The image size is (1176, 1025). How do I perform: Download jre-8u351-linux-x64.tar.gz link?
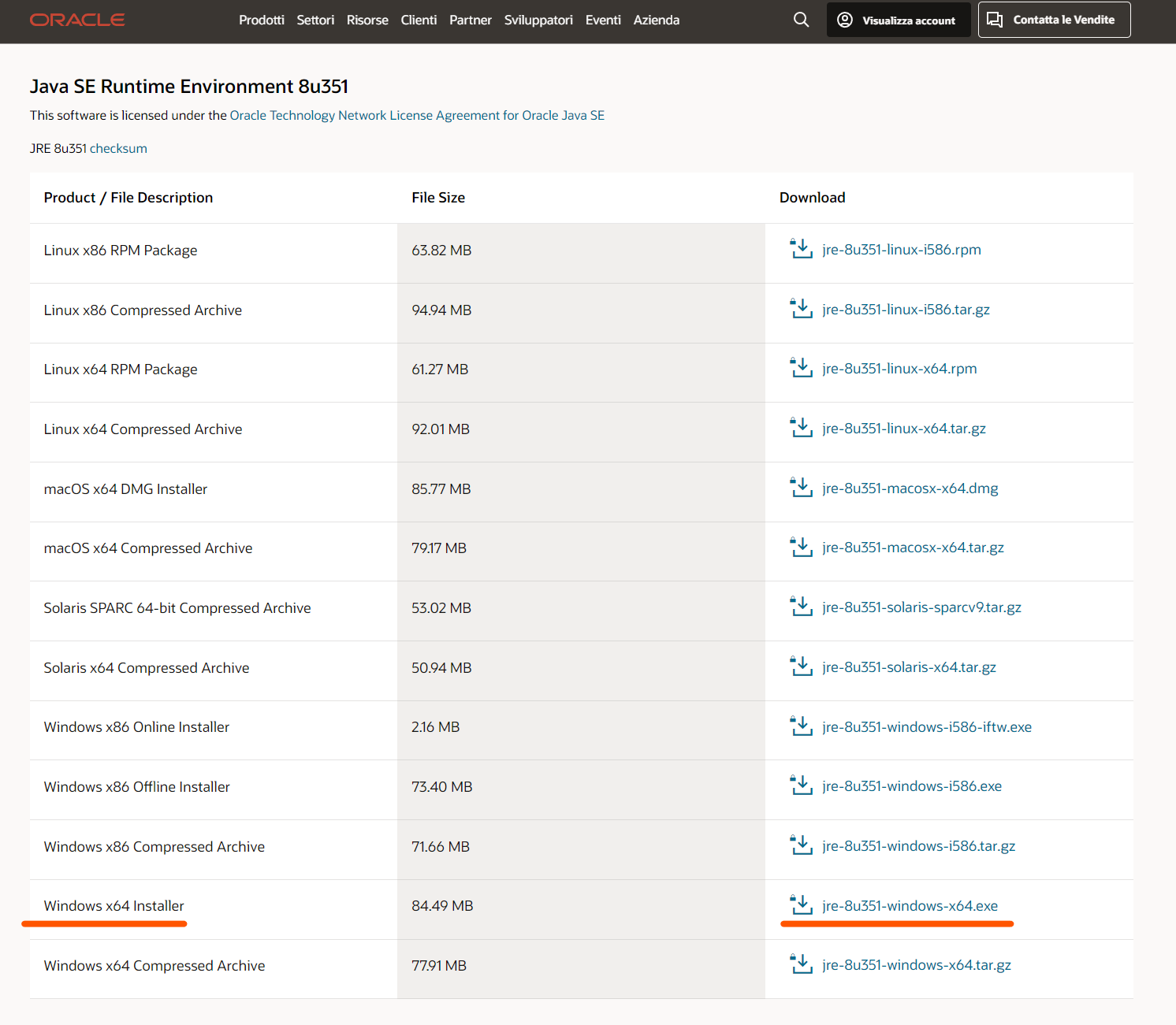[x=904, y=429]
